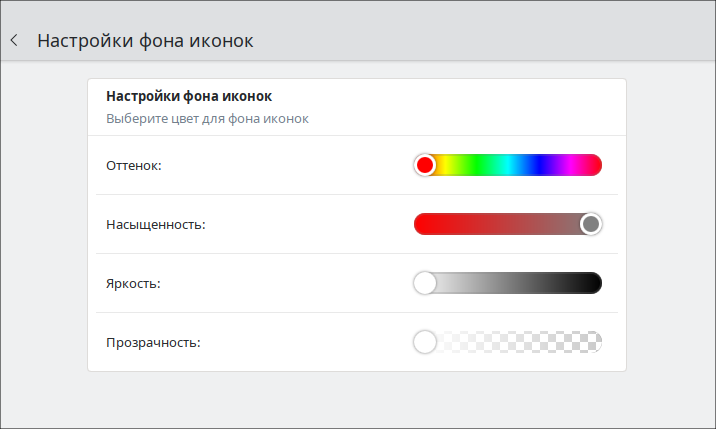This screenshot has width=716, height=429.
Task: Pick cyan on the Оттенок hue slider
Action: 511,165
